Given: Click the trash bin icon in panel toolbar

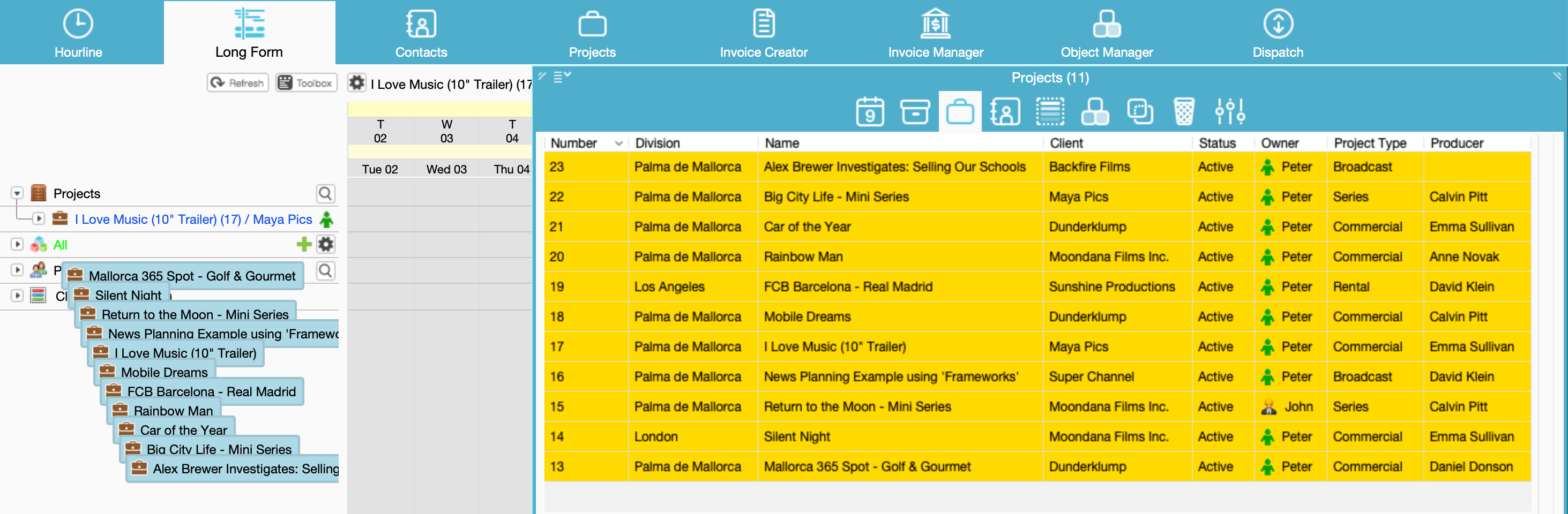Looking at the screenshot, I should coord(1184,111).
